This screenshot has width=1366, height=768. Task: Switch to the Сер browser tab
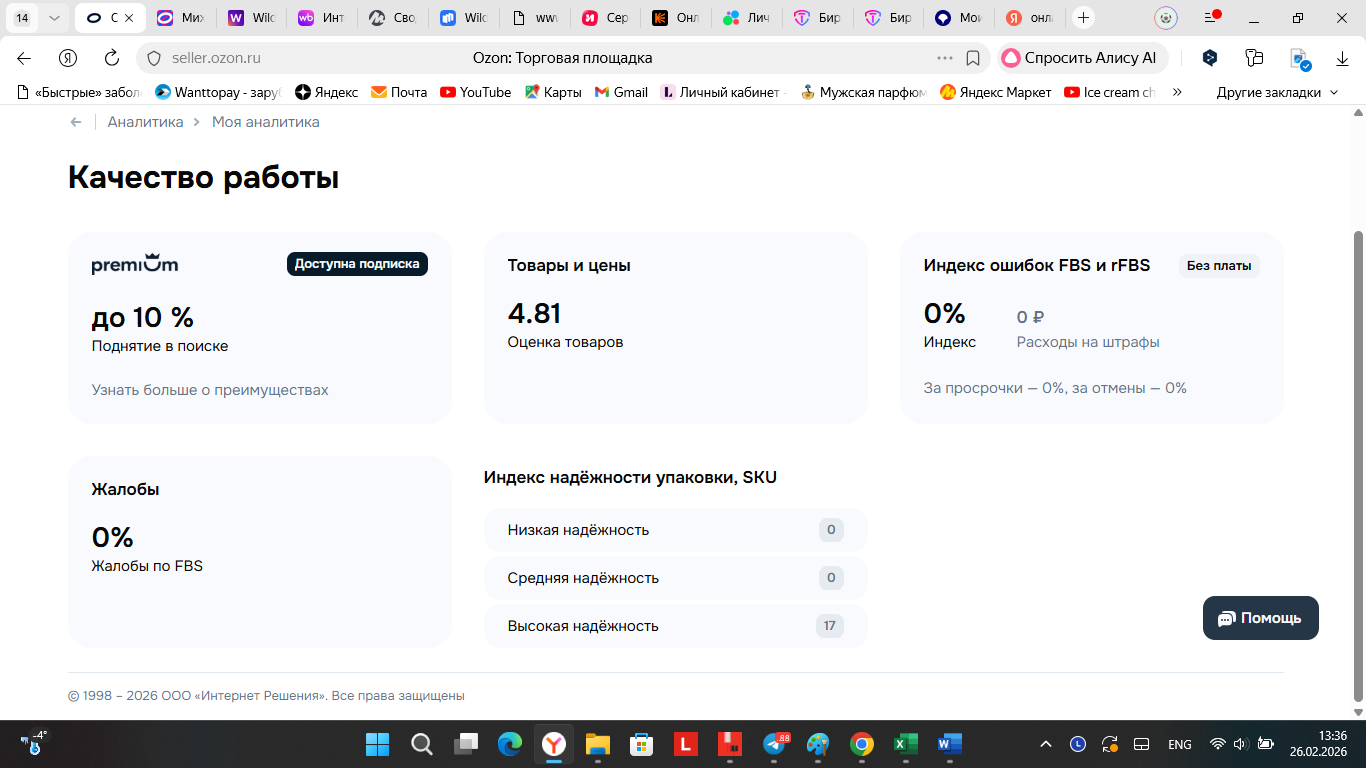(x=605, y=18)
